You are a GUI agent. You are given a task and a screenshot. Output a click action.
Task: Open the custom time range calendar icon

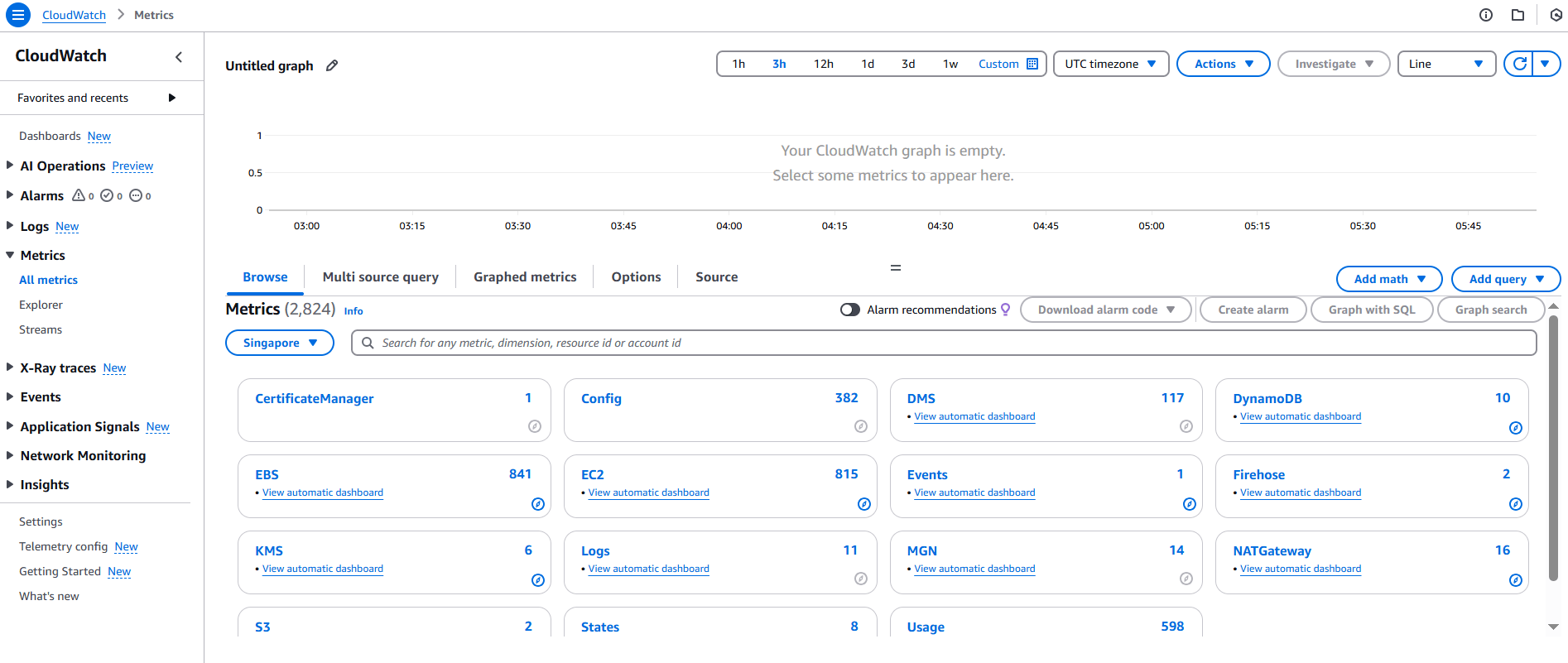[1032, 64]
